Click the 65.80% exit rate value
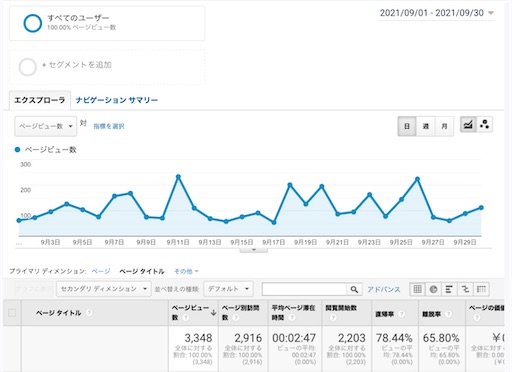Image resolution: width=512 pixels, height=372 pixels. click(441, 338)
